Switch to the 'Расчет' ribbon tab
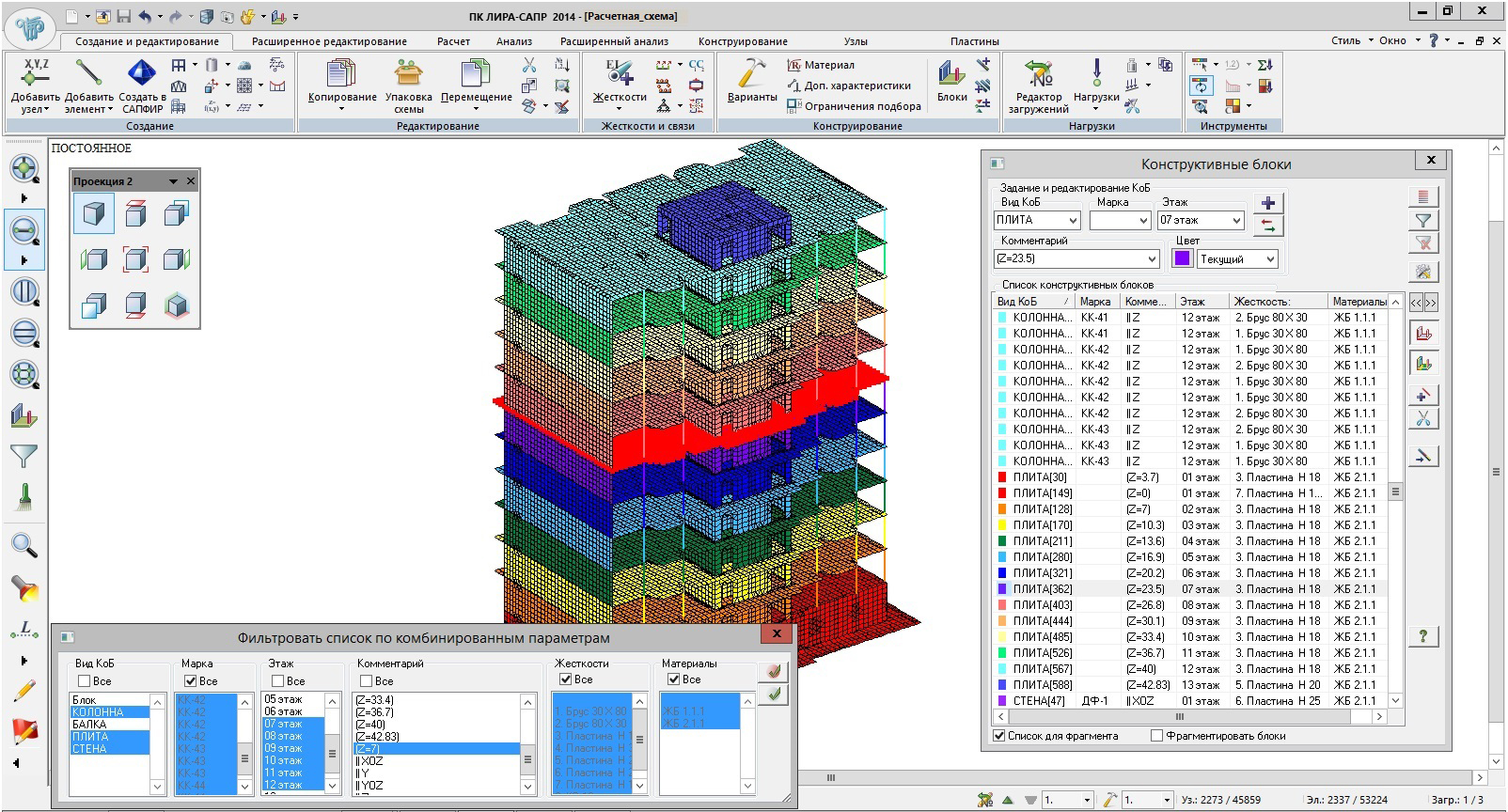Image resolution: width=1508 pixels, height=812 pixels. [453, 41]
